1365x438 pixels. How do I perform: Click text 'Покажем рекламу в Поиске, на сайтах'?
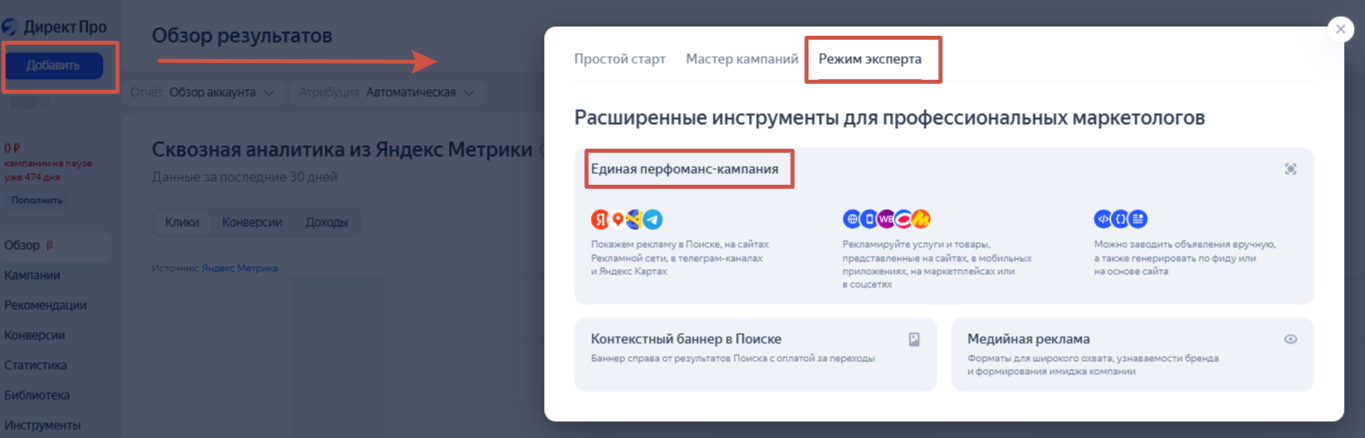point(680,244)
